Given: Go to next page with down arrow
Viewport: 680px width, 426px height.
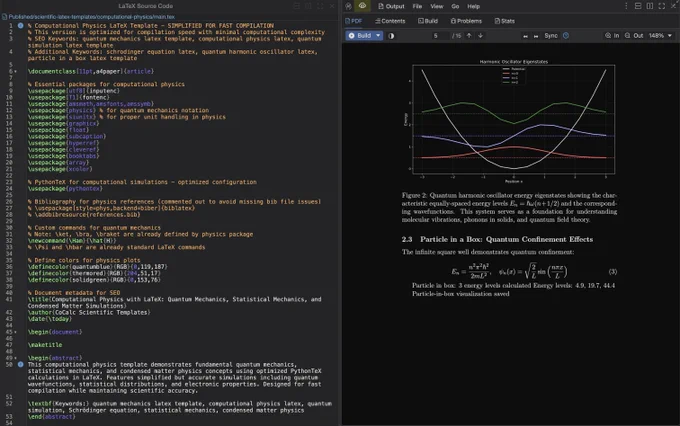Looking at the screenshot, I should point(481,36).
